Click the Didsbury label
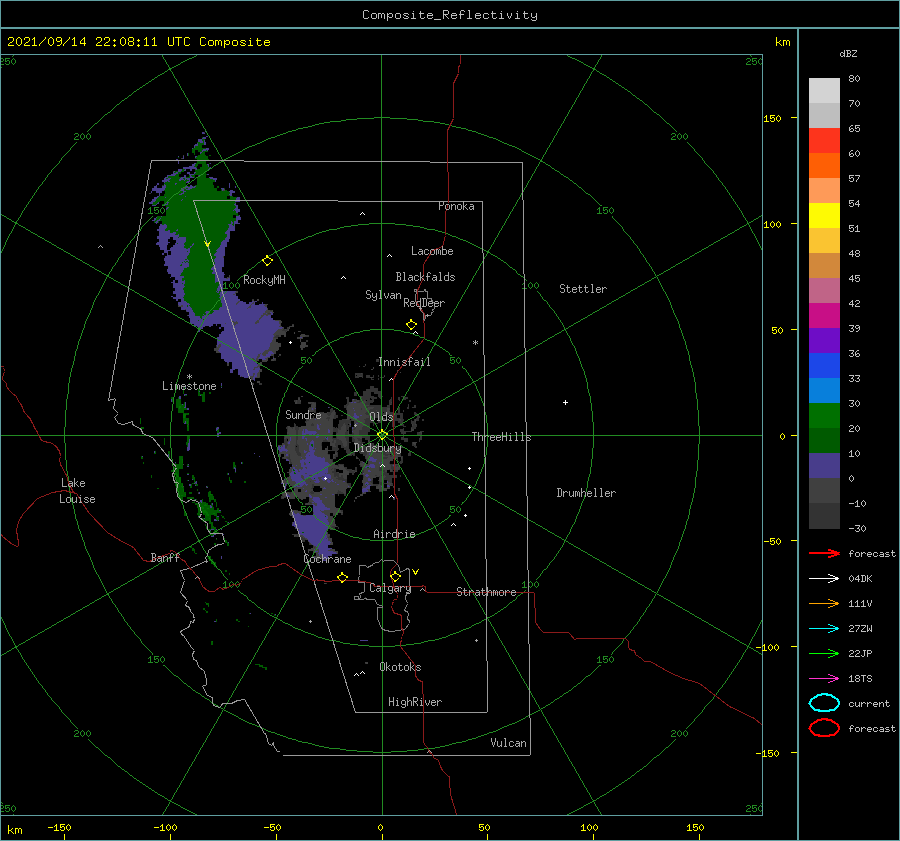Screen dimensions: 900x841 click(377, 448)
